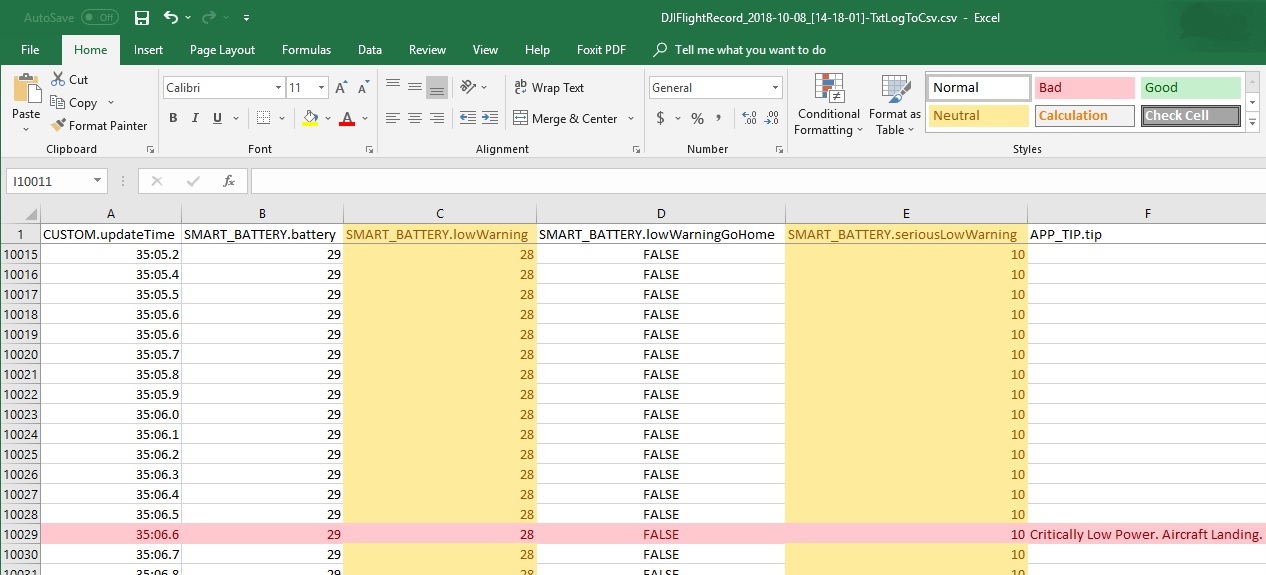Click Align Left icon

(393, 118)
